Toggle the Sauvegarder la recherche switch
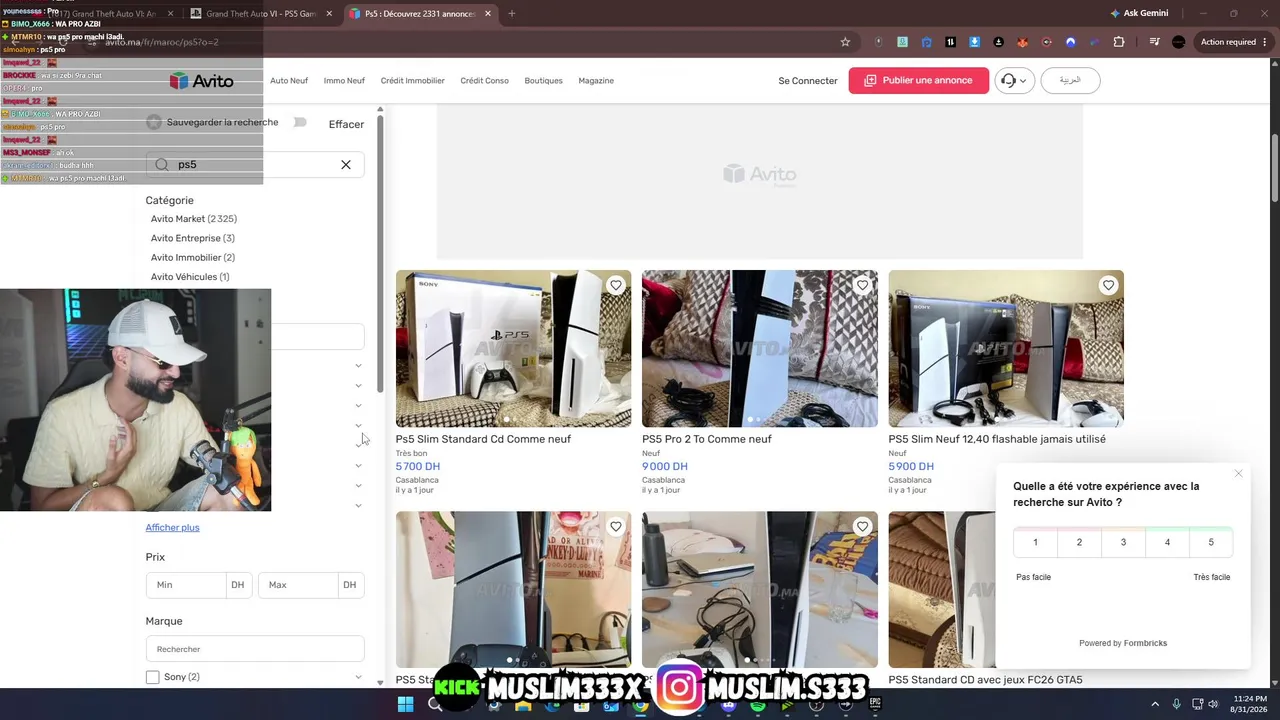The image size is (1280, 720). click(299, 122)
